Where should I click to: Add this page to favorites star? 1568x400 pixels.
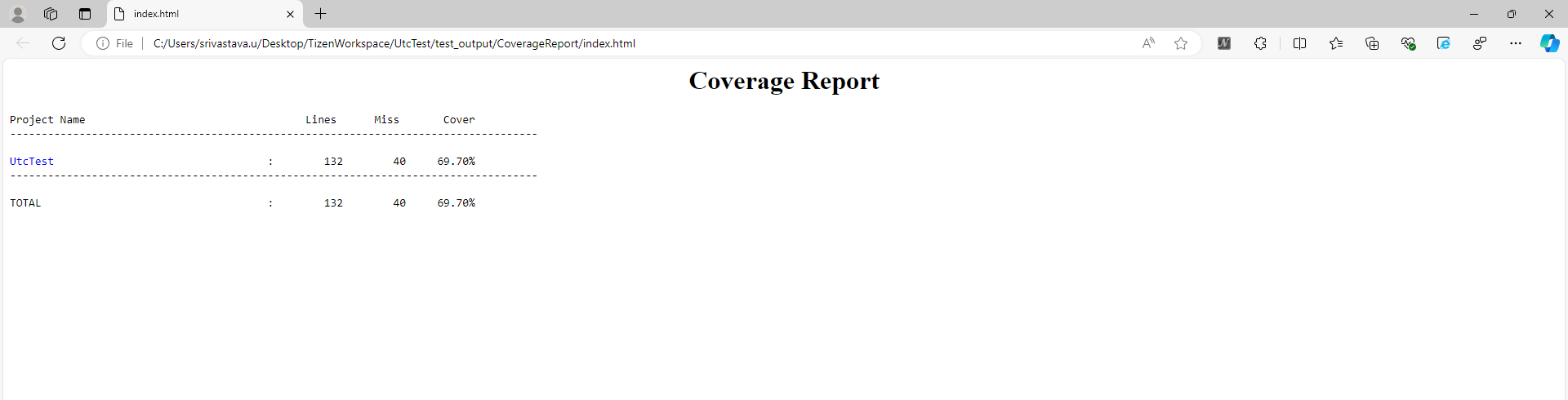click(1181, 43)
